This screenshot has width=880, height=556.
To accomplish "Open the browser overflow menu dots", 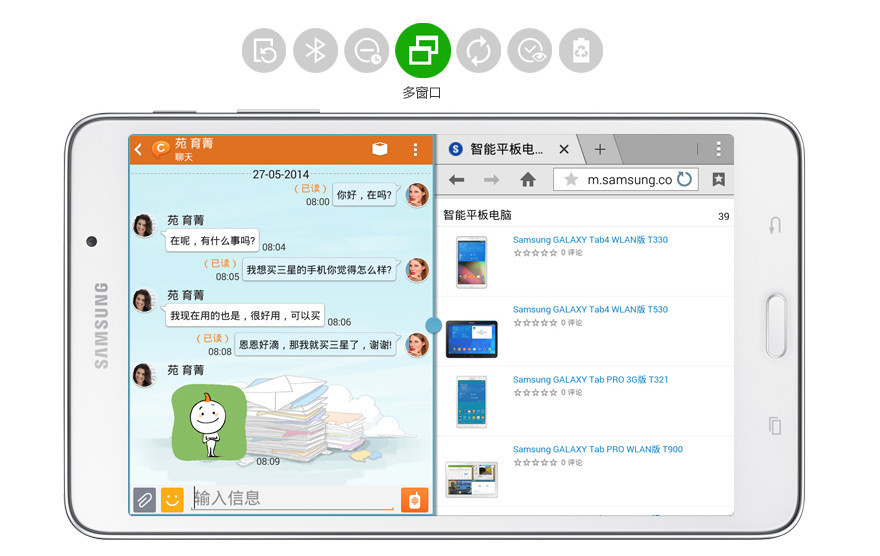I will (x=718, y=149).
